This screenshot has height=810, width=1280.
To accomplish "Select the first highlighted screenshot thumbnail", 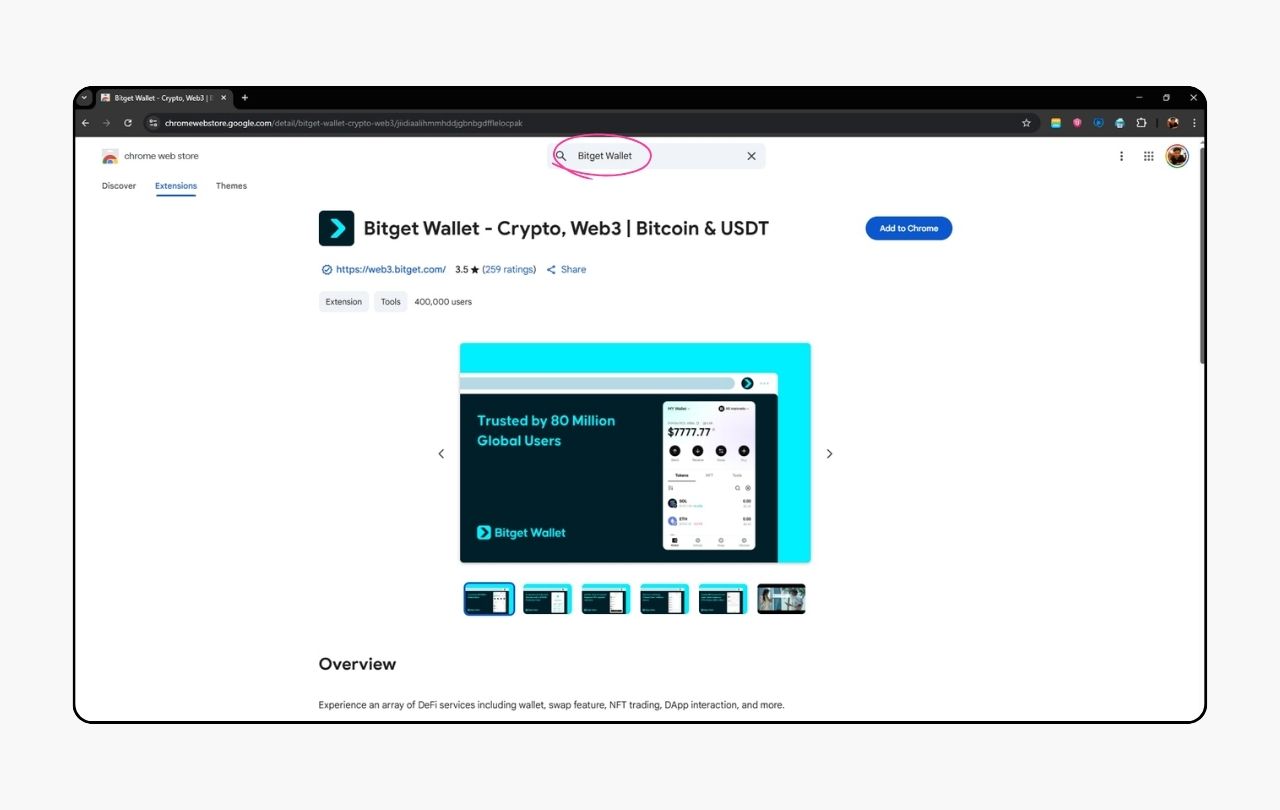I will tap(489, 599).
